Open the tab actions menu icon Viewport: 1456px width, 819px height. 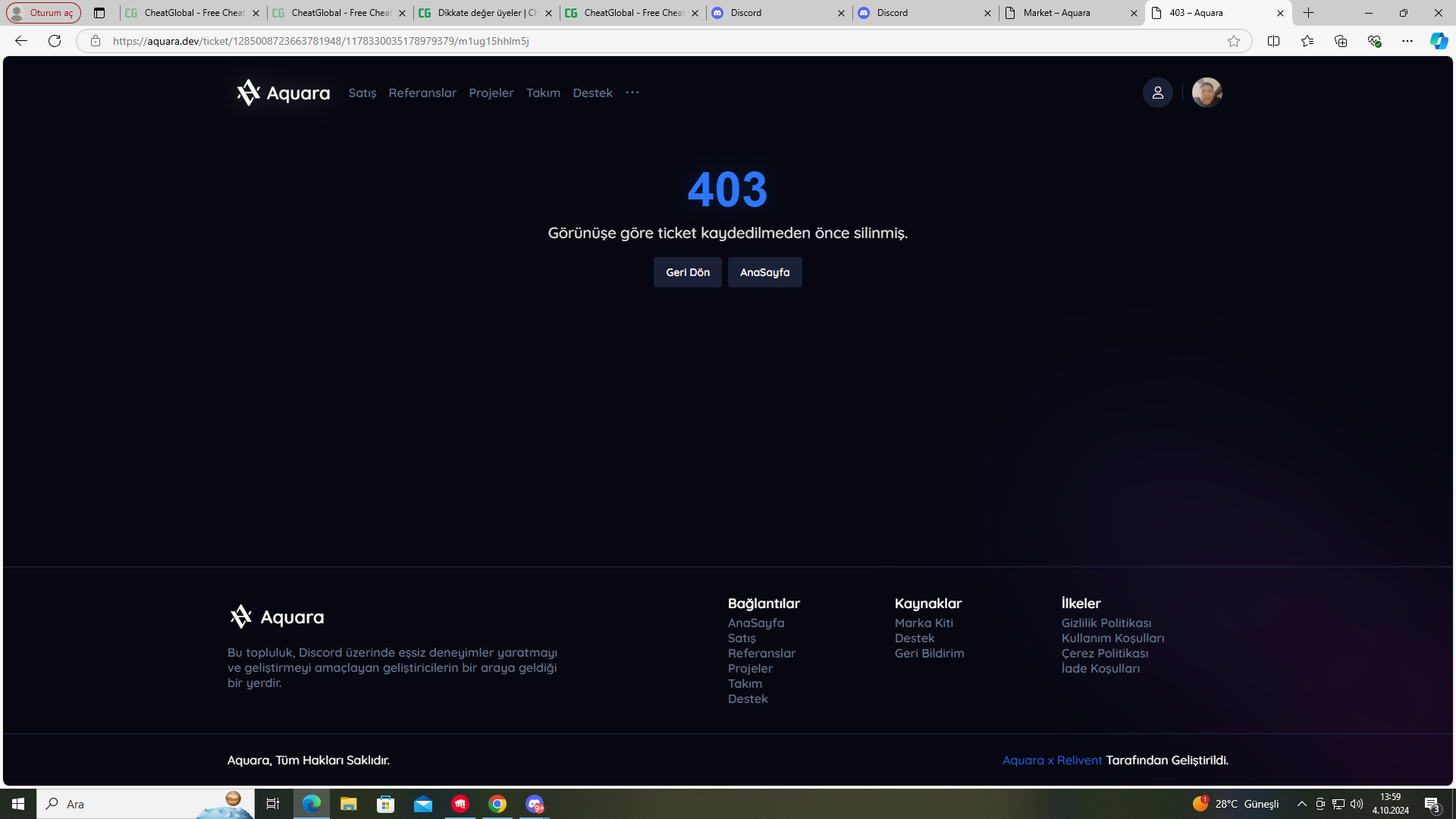tap(99, 13)
